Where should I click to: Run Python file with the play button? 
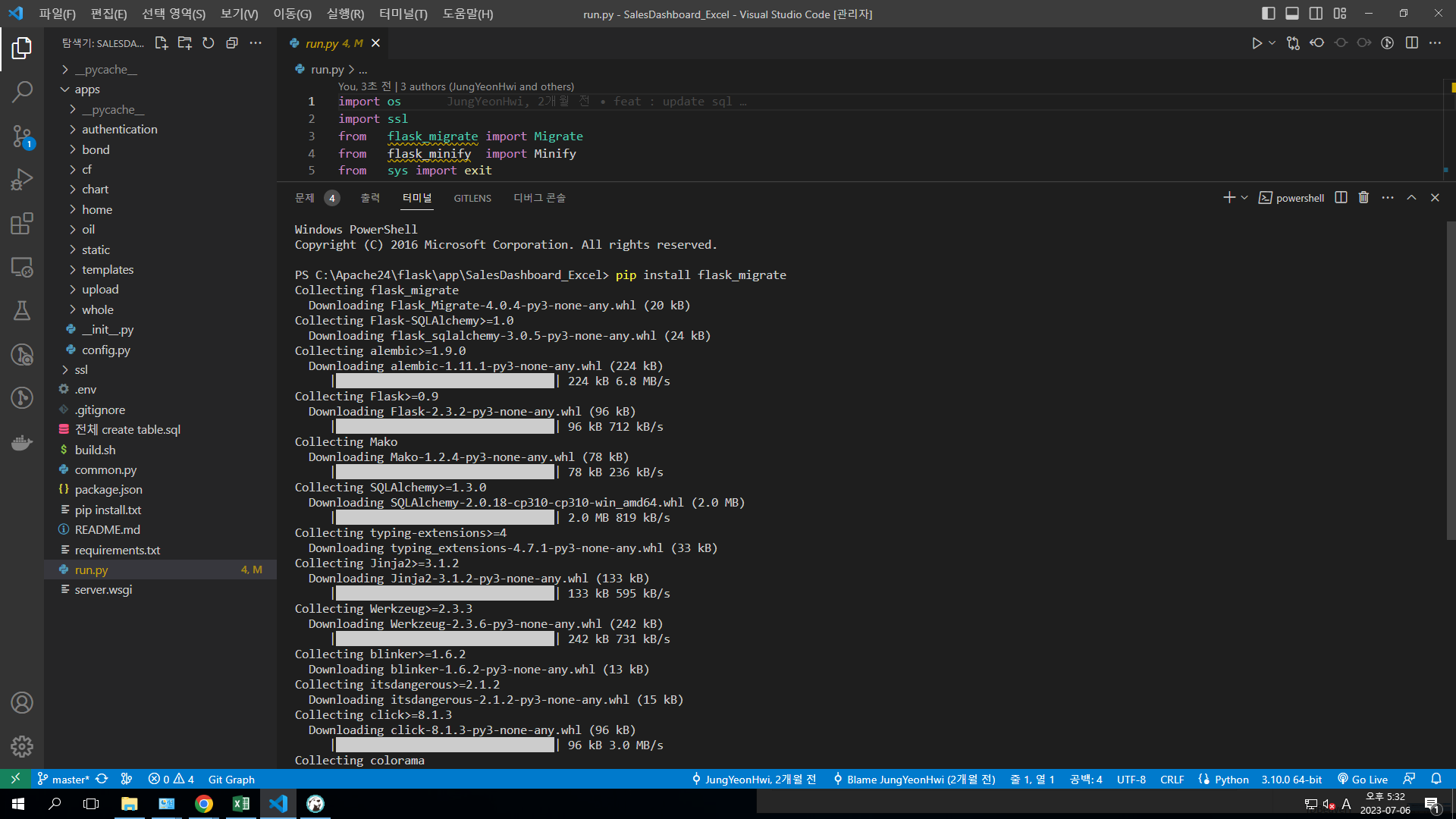coord(1257,43)
